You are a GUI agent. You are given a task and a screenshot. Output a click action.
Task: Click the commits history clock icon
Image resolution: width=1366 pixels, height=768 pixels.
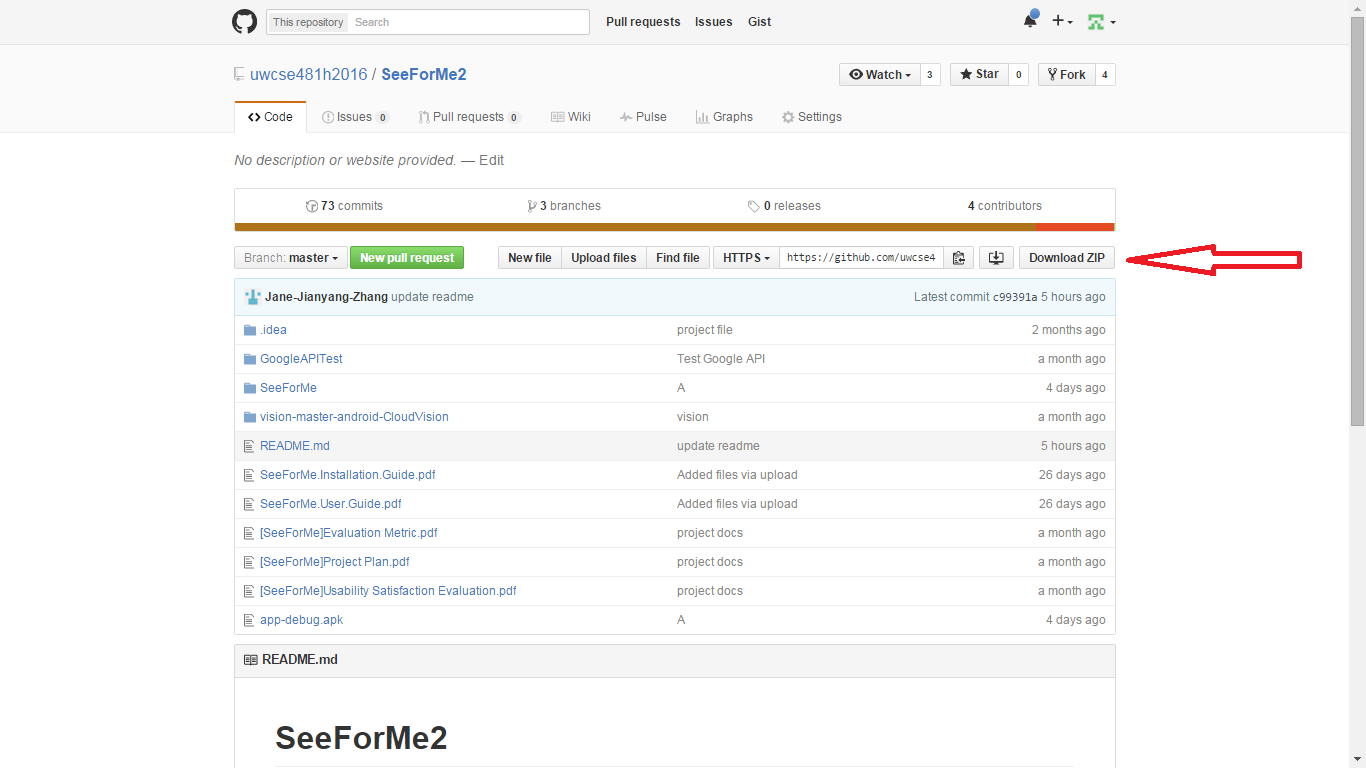[312, 206]
